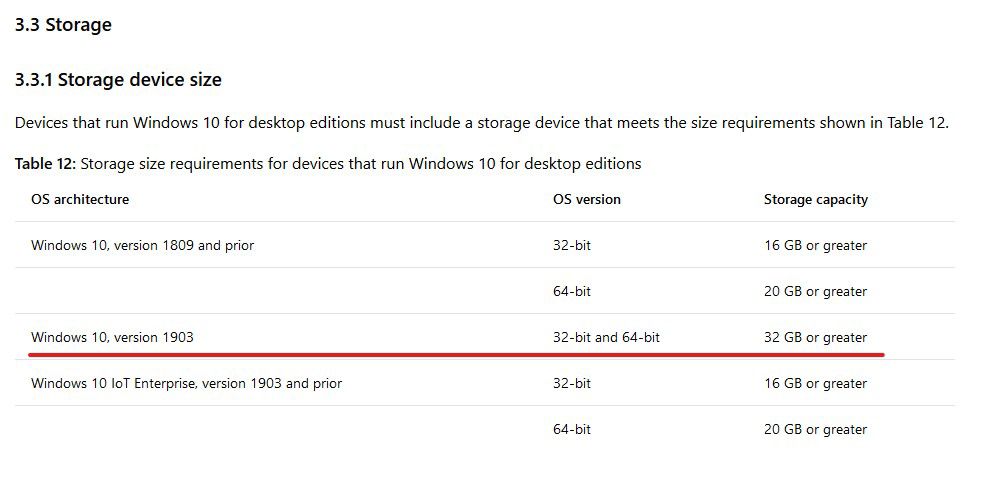Screen dimensions: 989x478
Task: Click "64-bit" in the last table row
Action: pyautogui.click(x=572, y=429)
